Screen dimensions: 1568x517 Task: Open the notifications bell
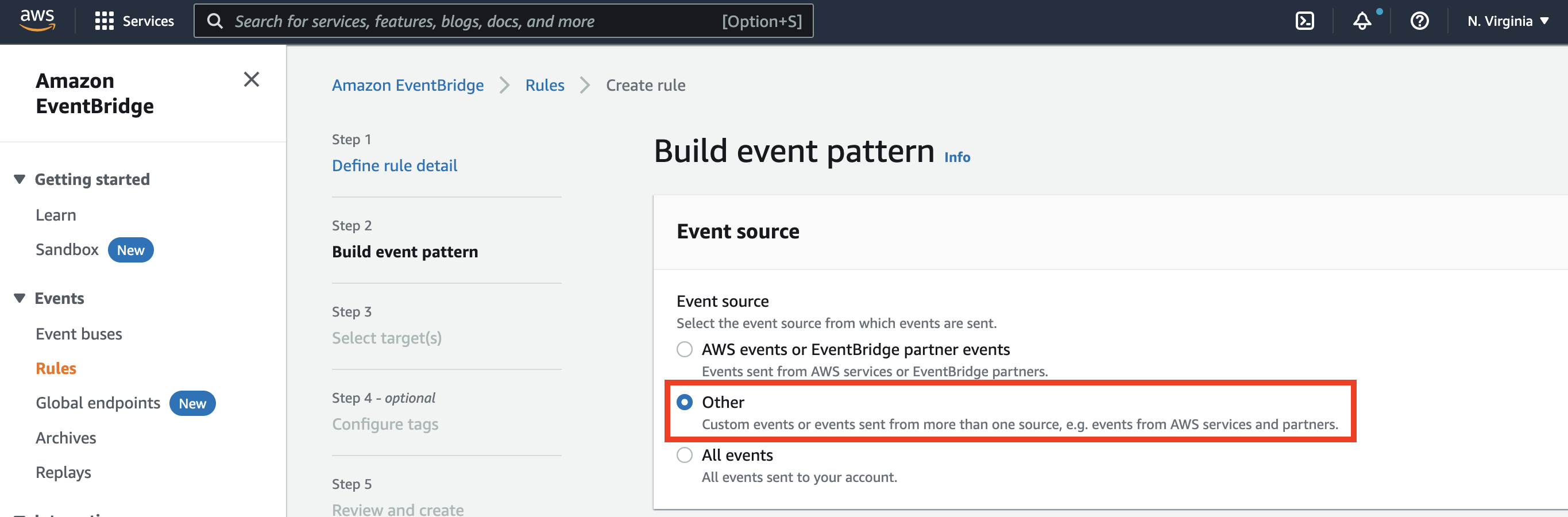tap(1362, 21)
